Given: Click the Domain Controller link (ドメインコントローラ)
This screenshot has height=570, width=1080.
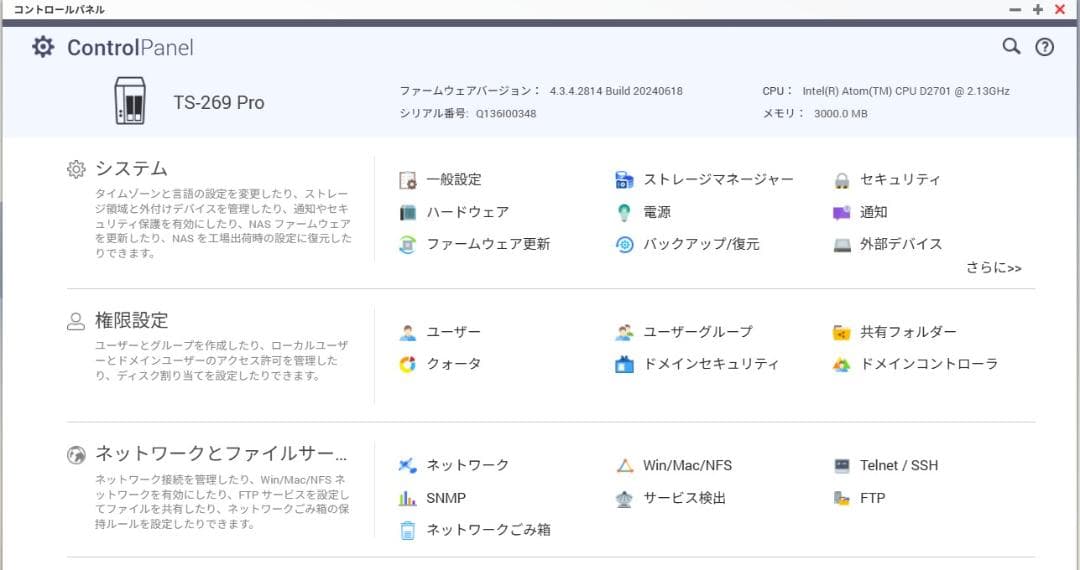Looking at the screenshot, I should point(929,364).
